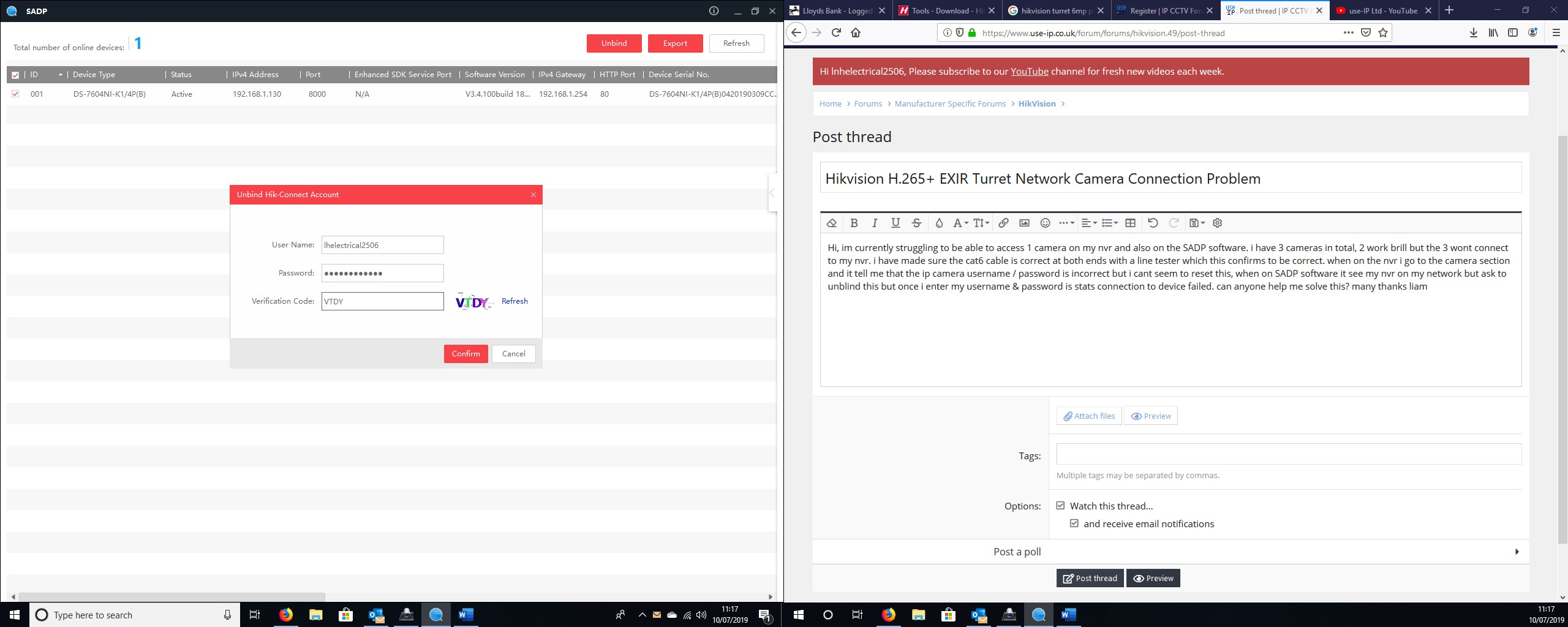
Task: Click the Verification Code input field
Action: click(382, 301)
